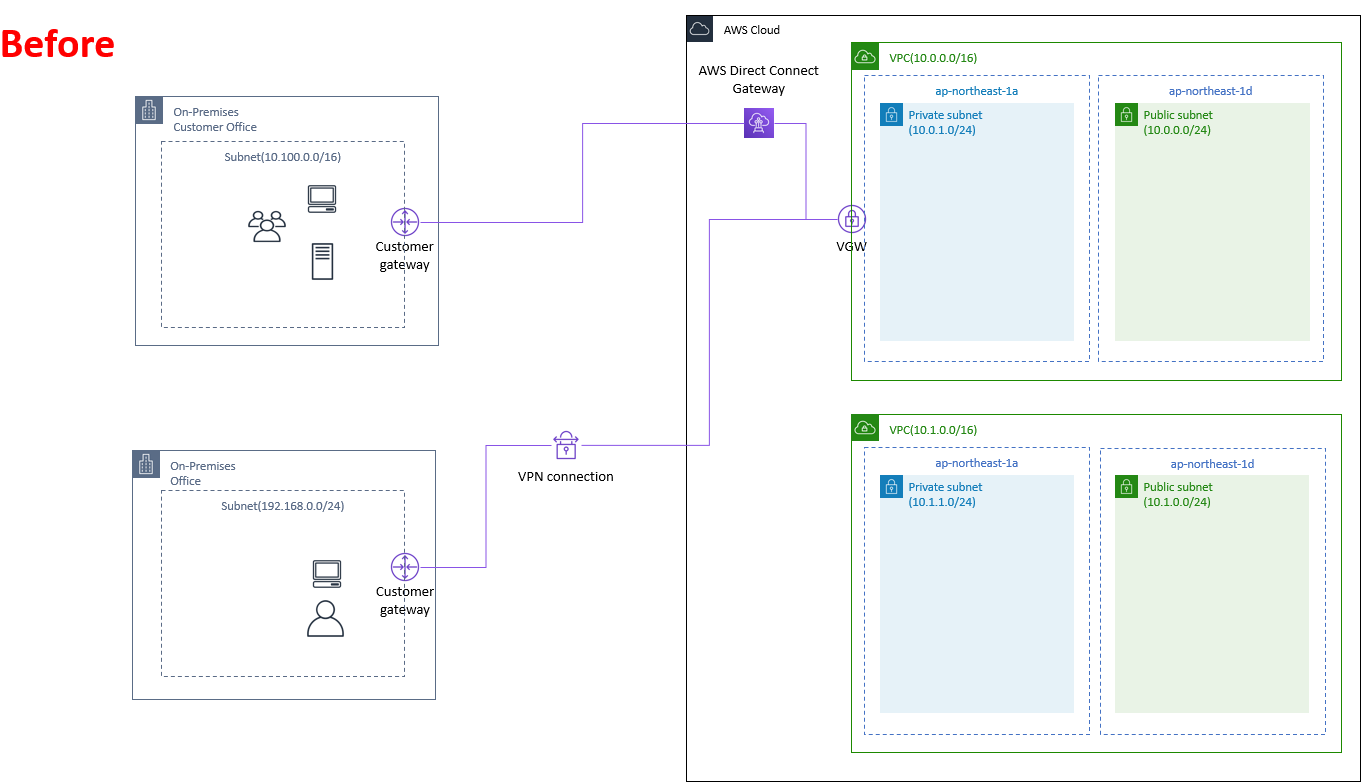Screen dimensions: 1367x784
Task: Click 'ap-northeast-1d' label in VPC 10.0.0.0/16
Action: pos(1211,91)
